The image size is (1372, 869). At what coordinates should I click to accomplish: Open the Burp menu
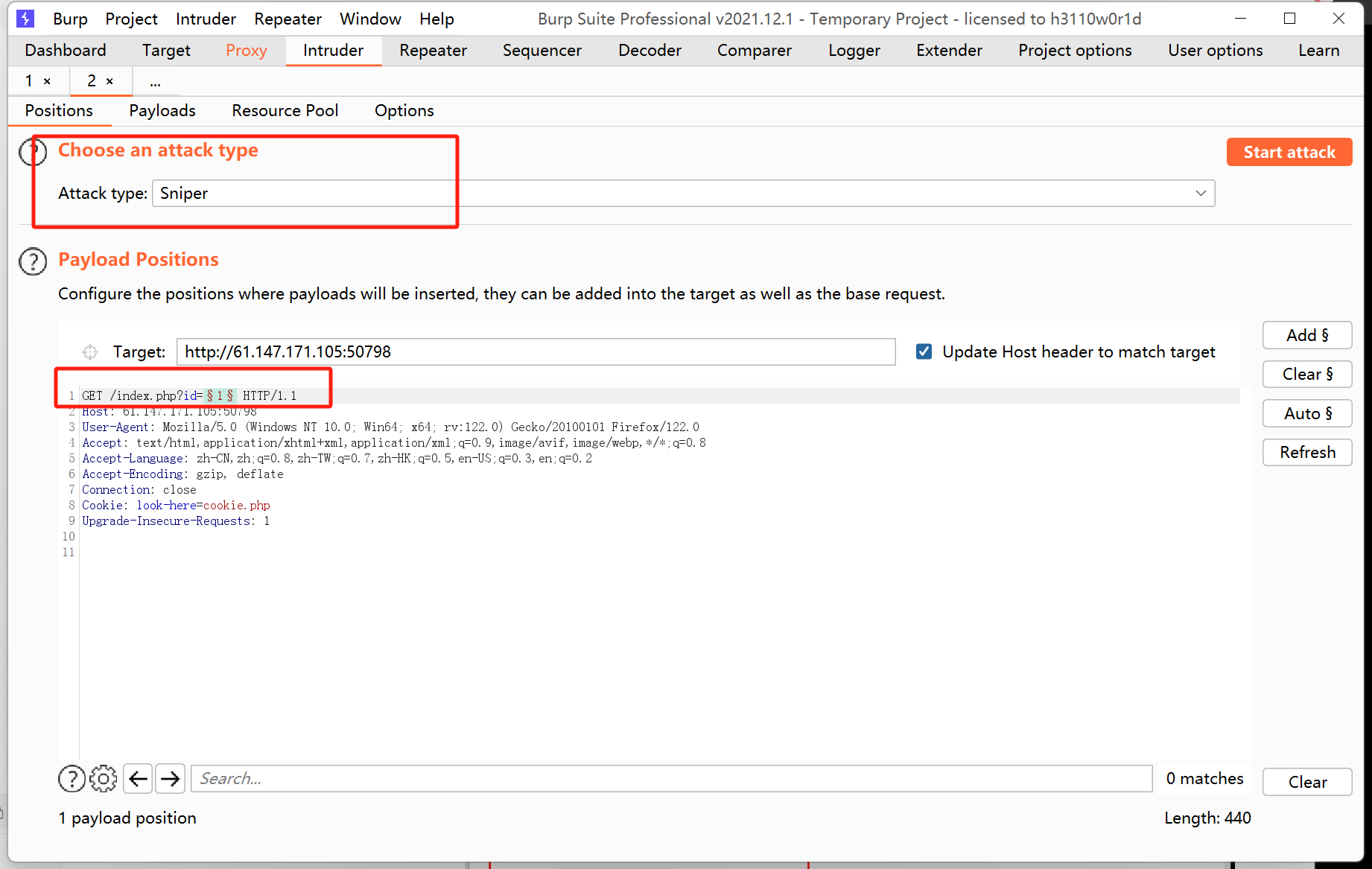click(70, 19)
